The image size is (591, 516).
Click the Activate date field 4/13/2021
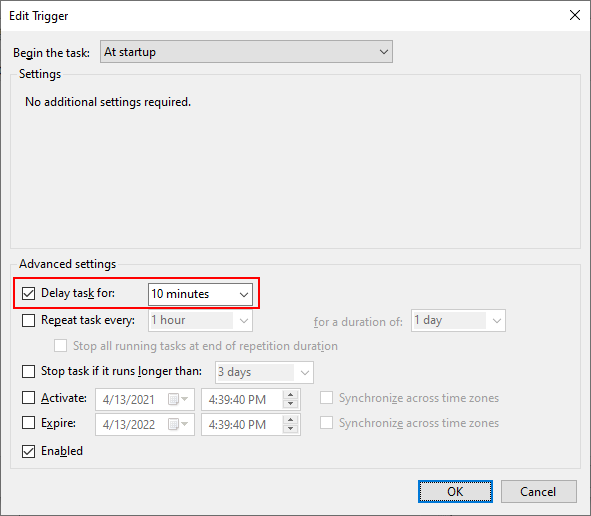coord(145,399)
